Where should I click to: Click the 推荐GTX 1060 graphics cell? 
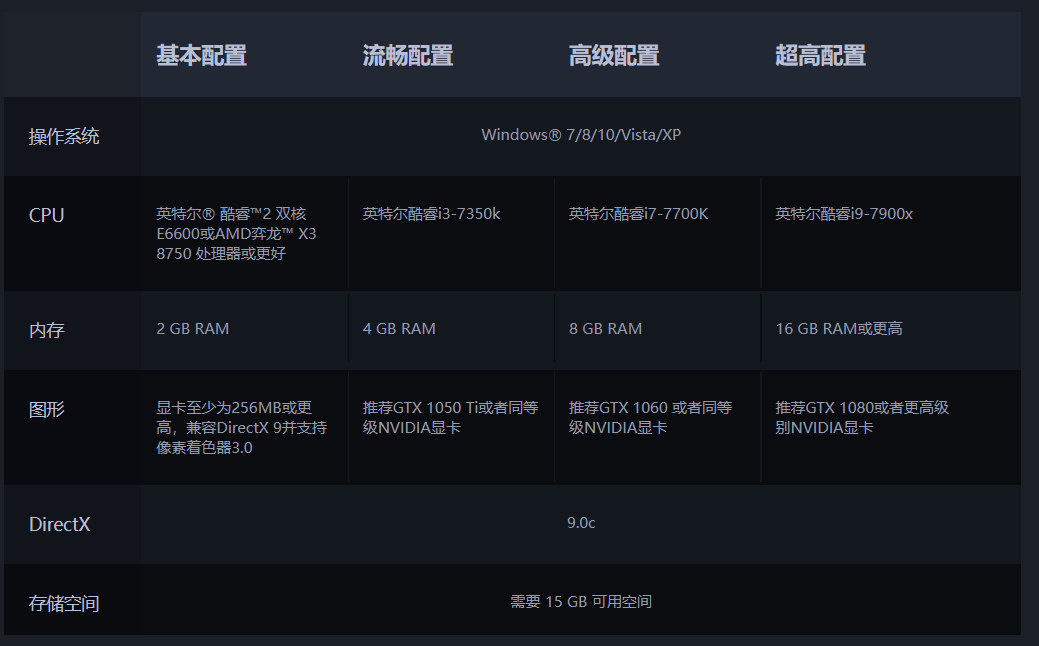(650, 417)
